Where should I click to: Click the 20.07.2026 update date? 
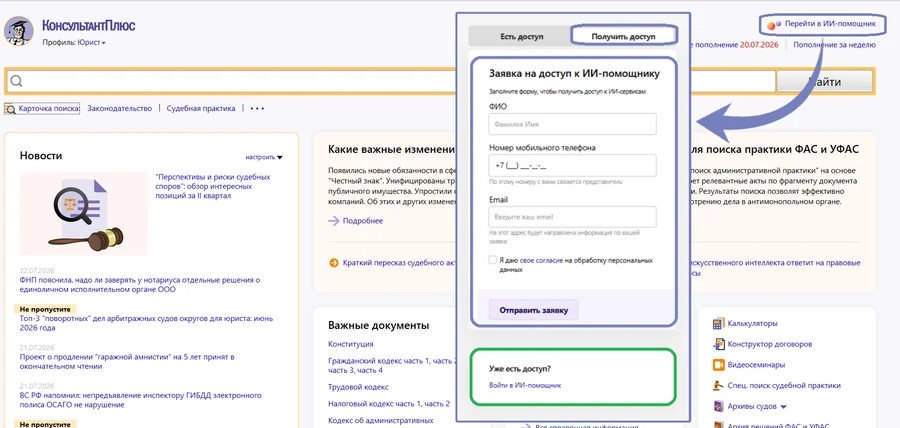759,45
